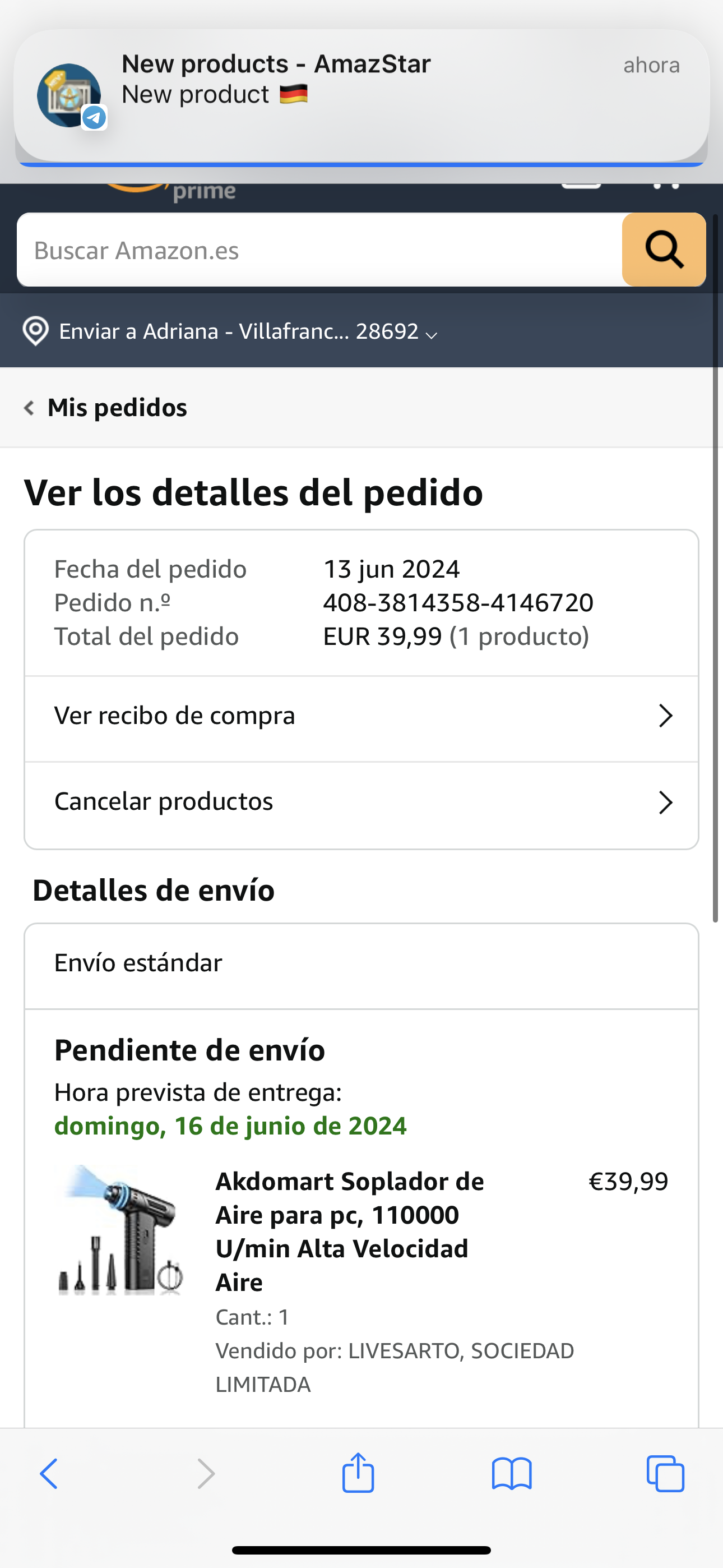
Task: Expand Ver recibo de compra chevron
Action: click(665, 716)
